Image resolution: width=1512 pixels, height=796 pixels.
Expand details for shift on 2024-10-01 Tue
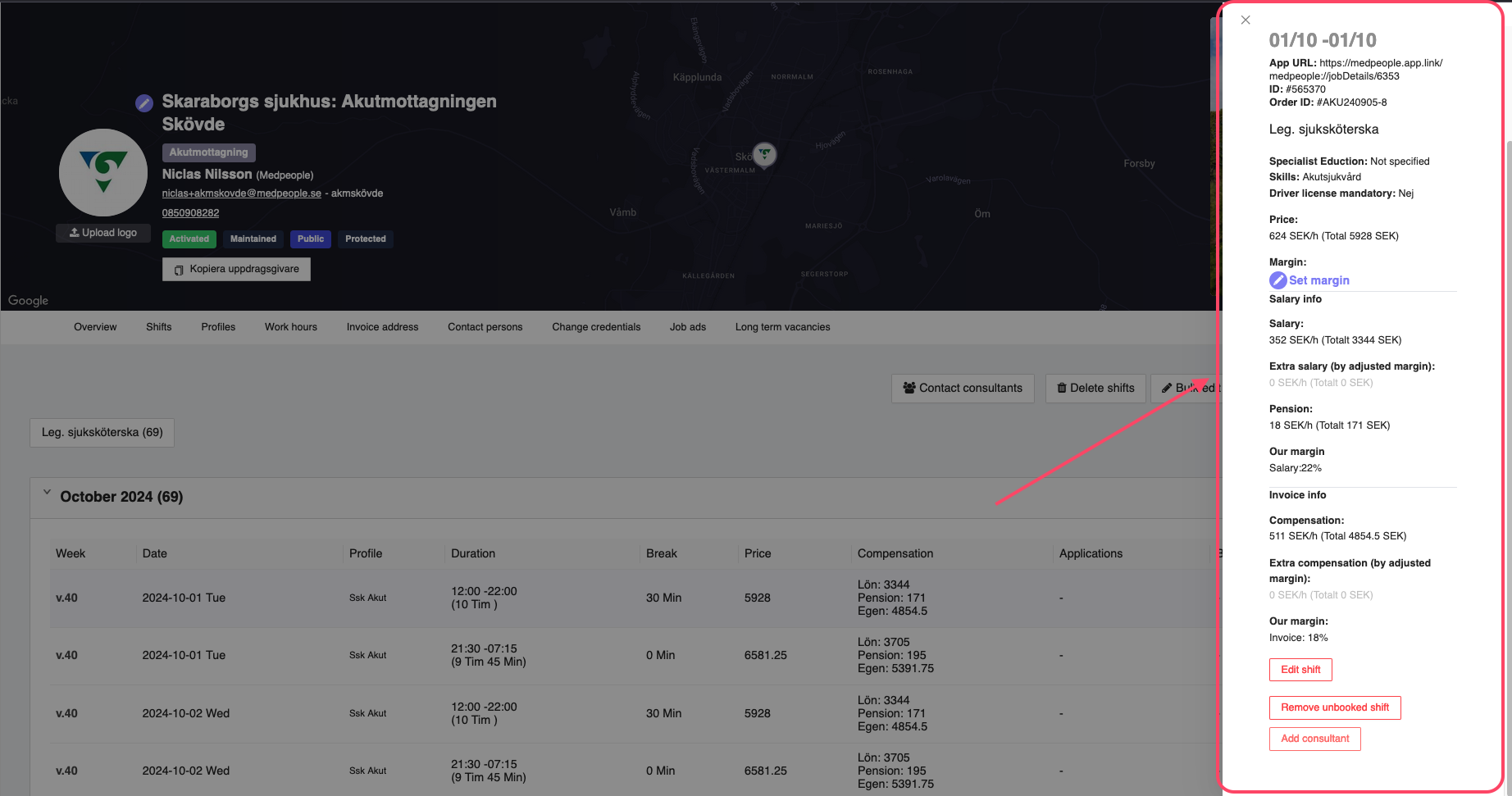[184, 598]
